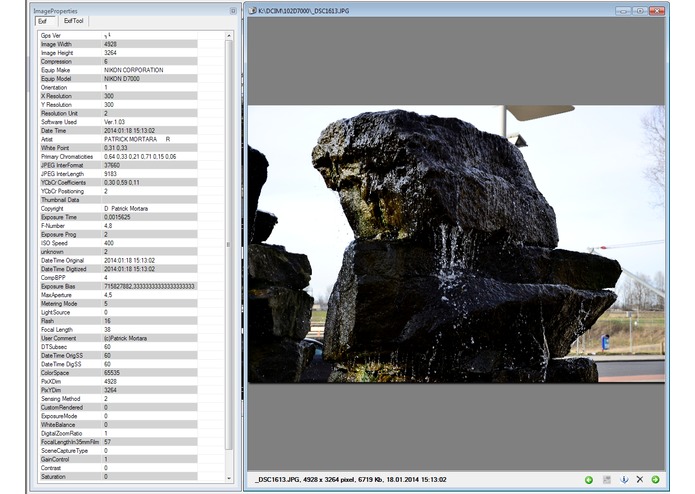The height and width of the screenshot is (494, 695).
Task: Minimize the image viewer window
Action: point(623,11)
